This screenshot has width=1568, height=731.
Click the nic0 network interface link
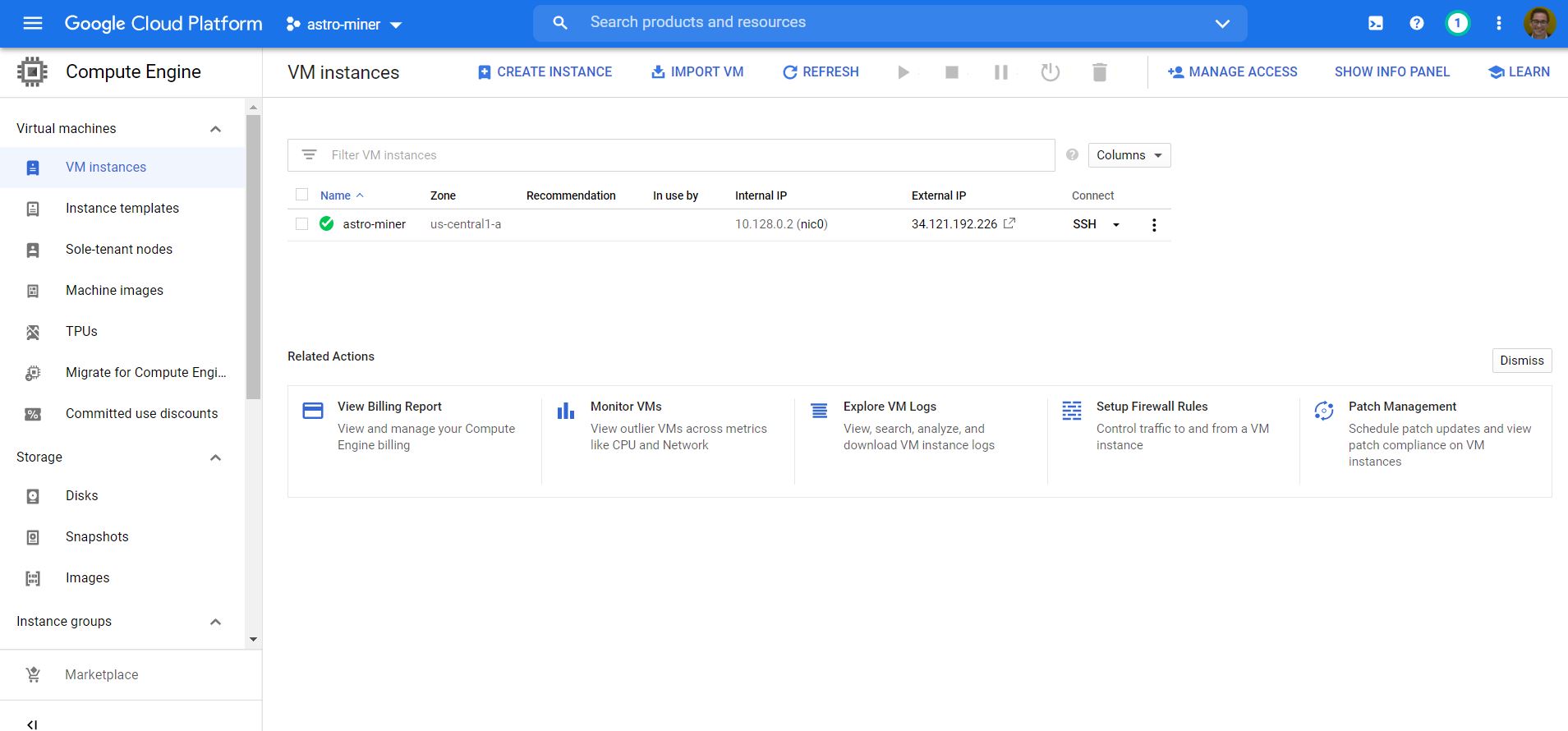pyautogui.click(x=812, y=224)
